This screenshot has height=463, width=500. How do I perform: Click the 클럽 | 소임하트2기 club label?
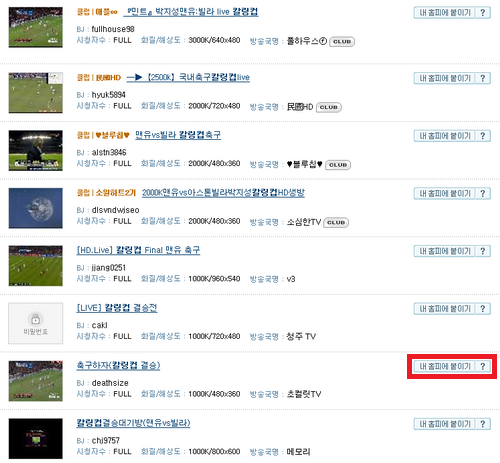pyautogui.click(x=107, y=193)
